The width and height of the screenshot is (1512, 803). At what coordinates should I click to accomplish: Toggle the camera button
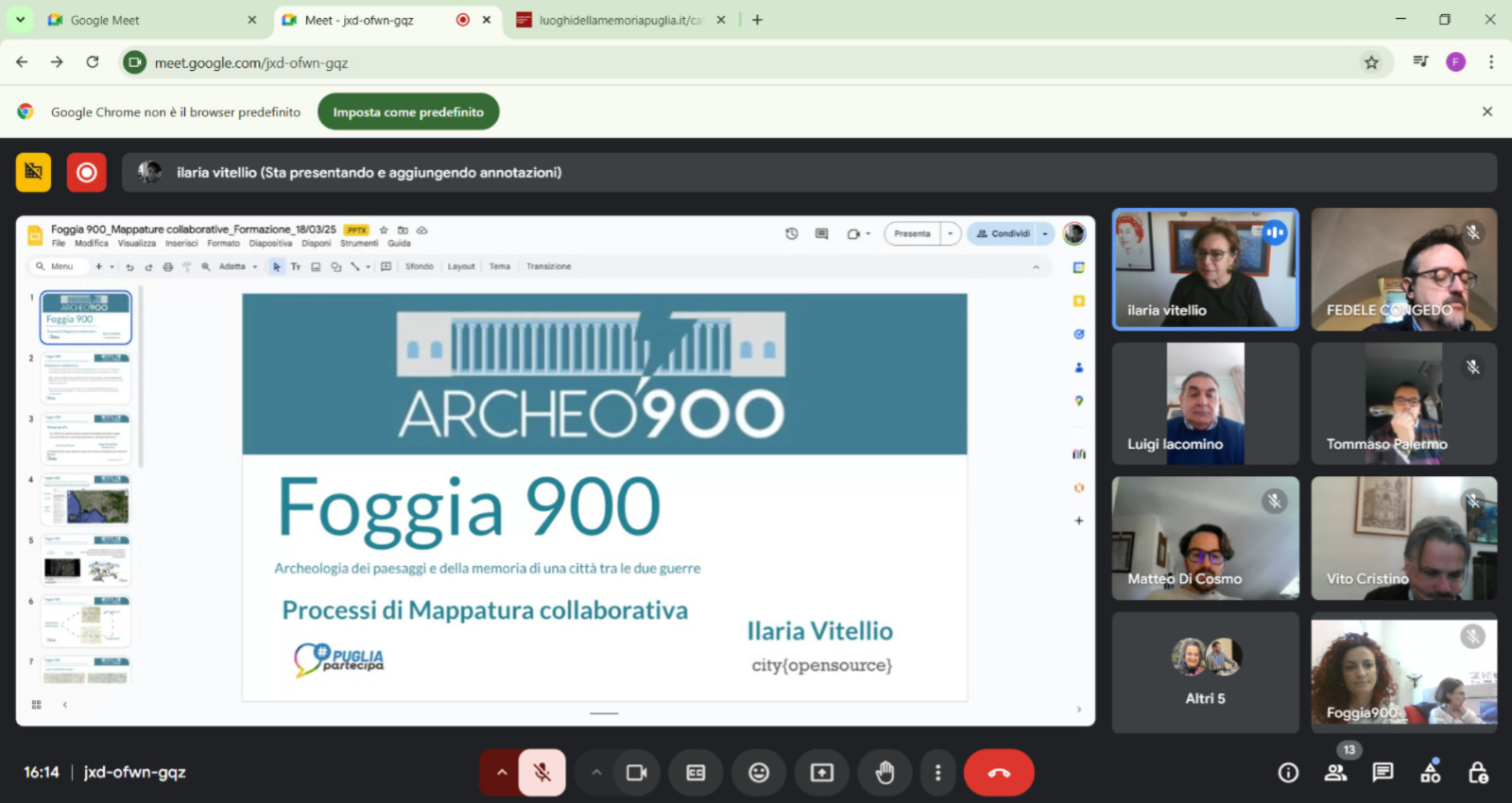pyautogui.click(x=636, y=773)
